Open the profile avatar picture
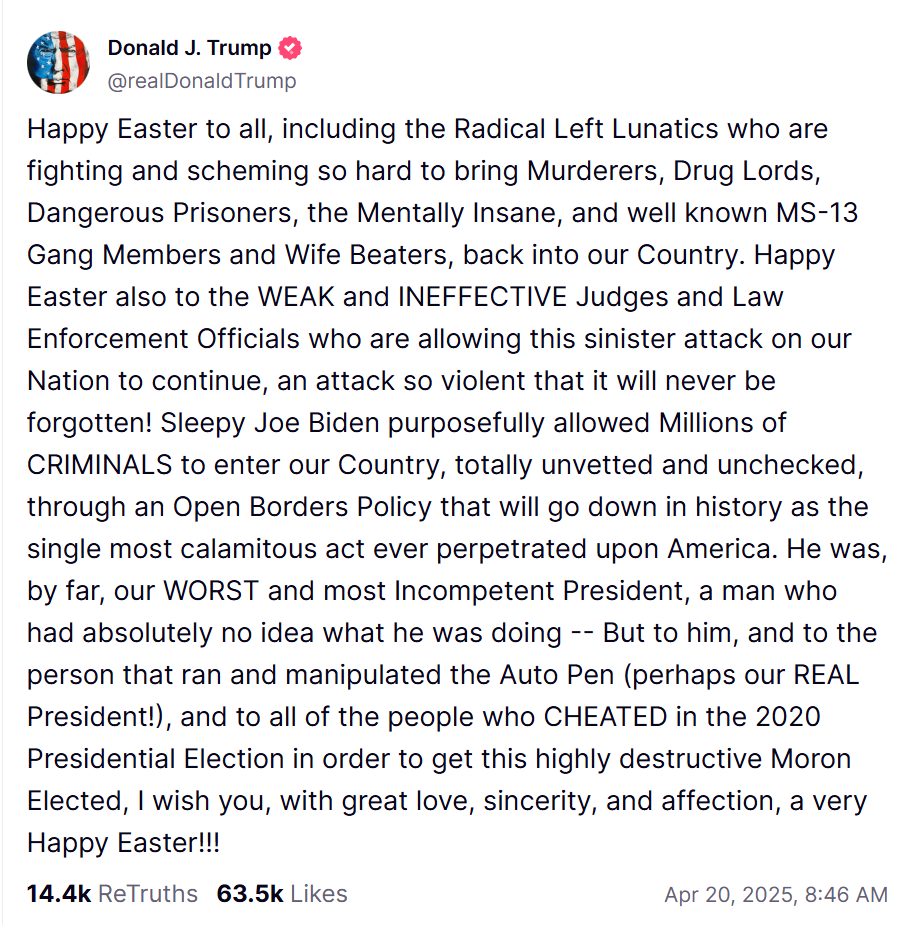 [58, 63]
